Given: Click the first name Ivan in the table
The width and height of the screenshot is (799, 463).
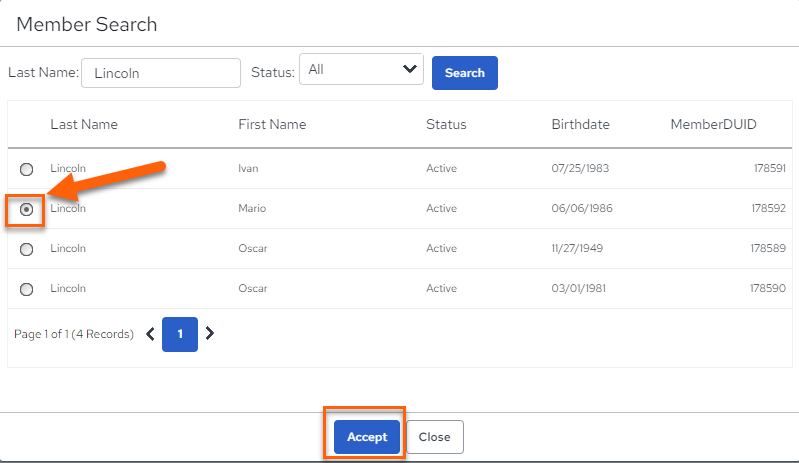Looking at the screenshot, I should tap(248, 168).
